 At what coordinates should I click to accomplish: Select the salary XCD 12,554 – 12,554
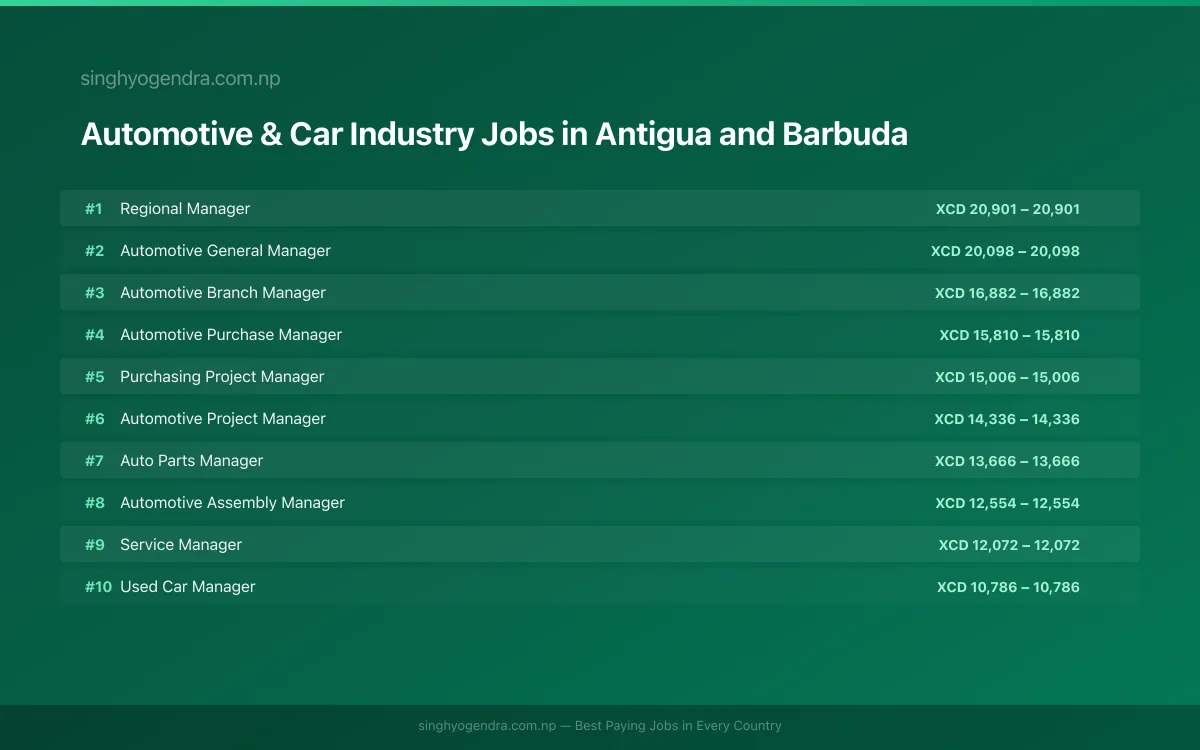tap(1008, 503)
